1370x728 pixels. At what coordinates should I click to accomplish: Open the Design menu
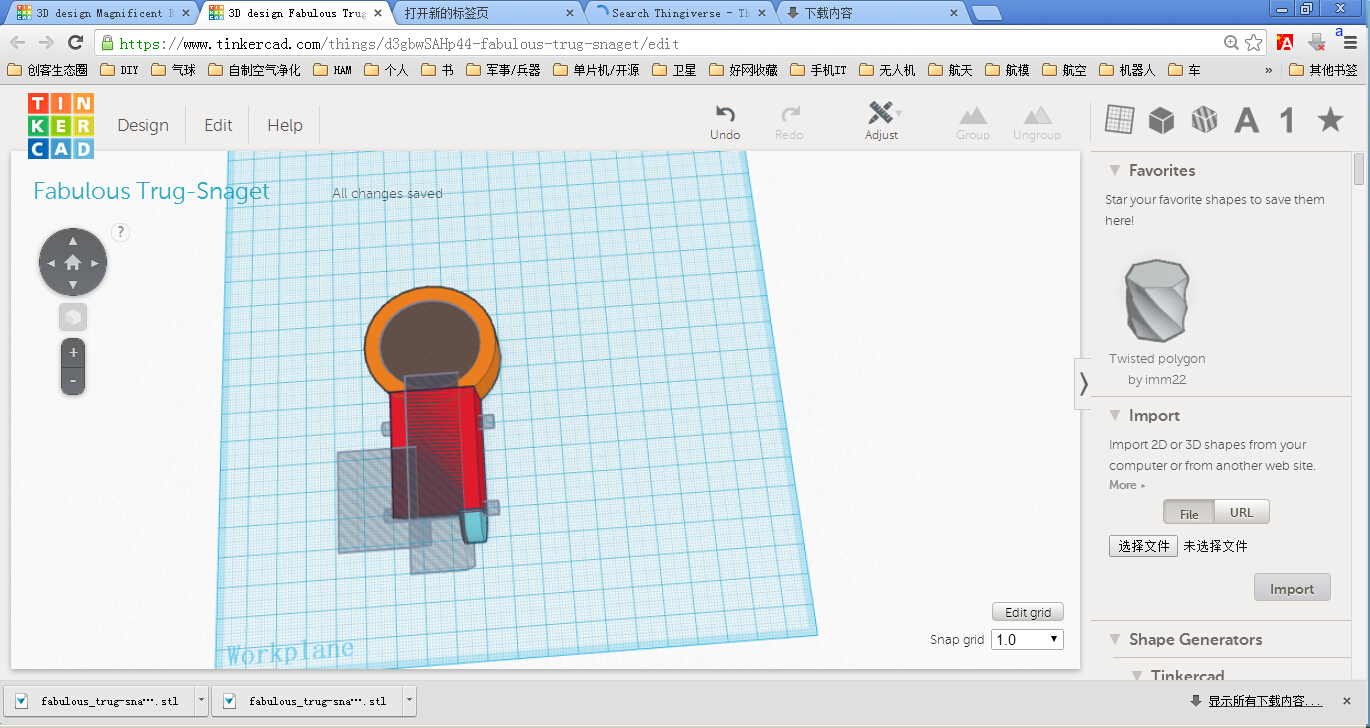(143, 125)
